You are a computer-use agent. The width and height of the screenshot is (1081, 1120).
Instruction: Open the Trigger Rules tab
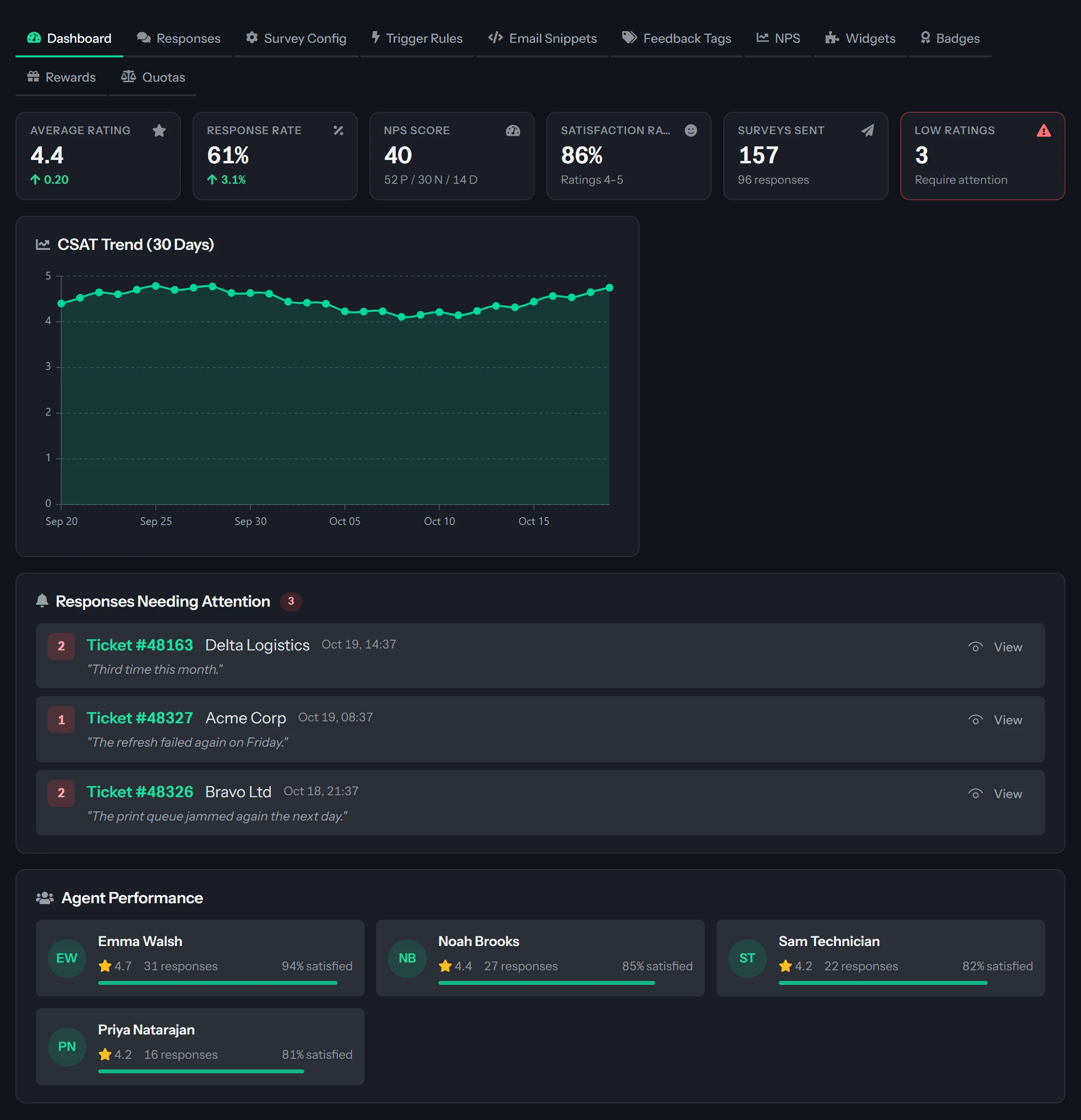click(x=417, y=38)
